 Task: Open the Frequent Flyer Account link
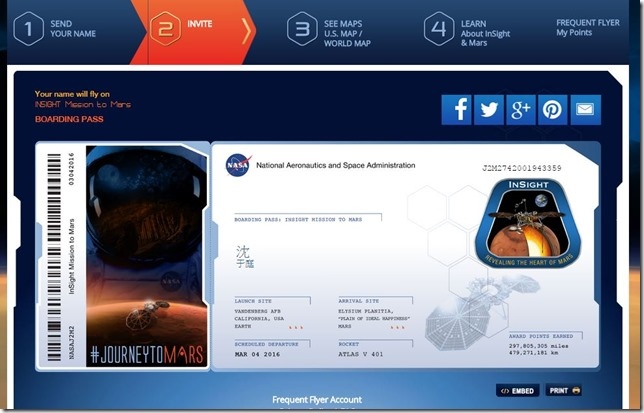[317, 399]
